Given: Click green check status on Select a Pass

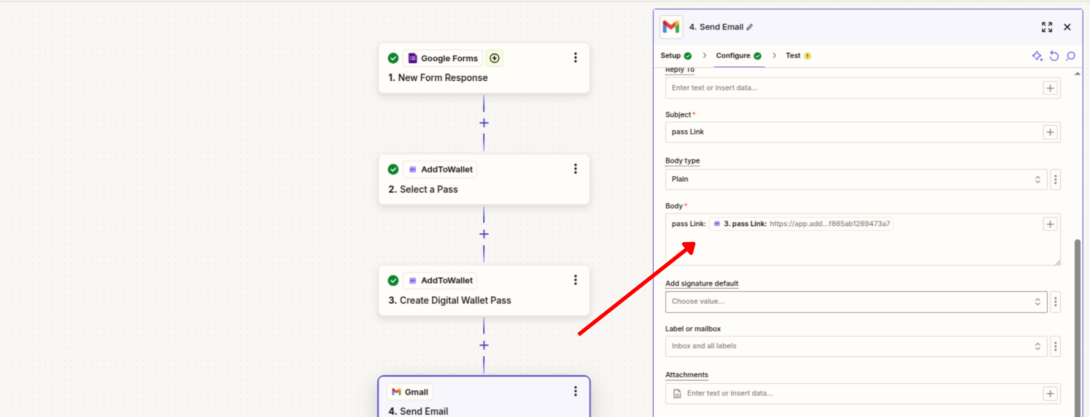Looking at the screenshot, I should coord(393,170).
